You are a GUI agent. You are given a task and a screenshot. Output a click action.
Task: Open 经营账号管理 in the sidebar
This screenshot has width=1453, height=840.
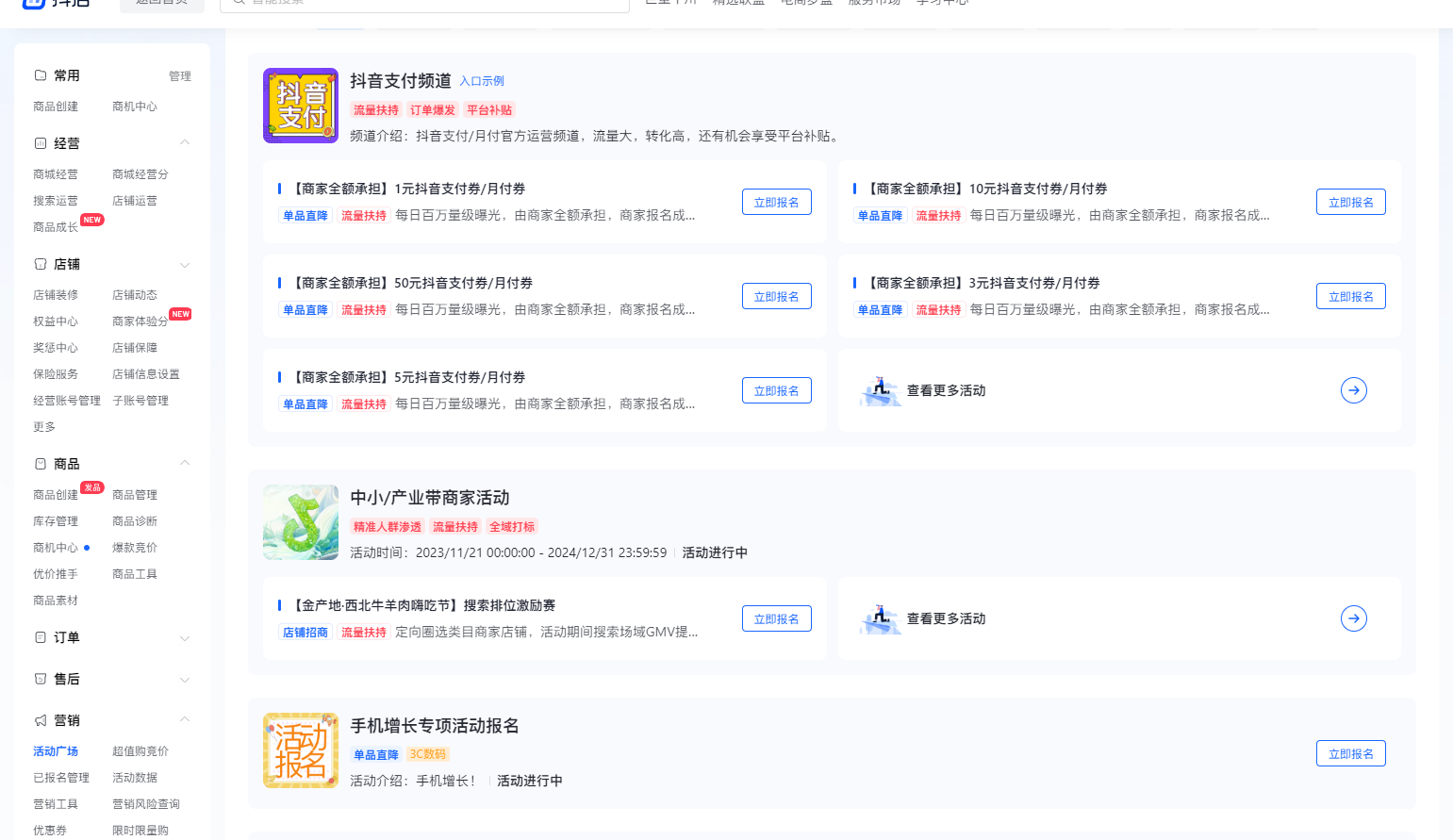[67, 401]
